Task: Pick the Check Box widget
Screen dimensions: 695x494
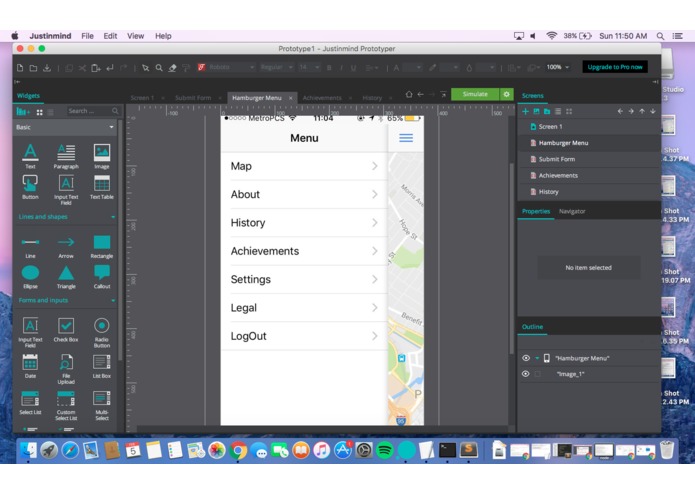Action: (66, 330)
